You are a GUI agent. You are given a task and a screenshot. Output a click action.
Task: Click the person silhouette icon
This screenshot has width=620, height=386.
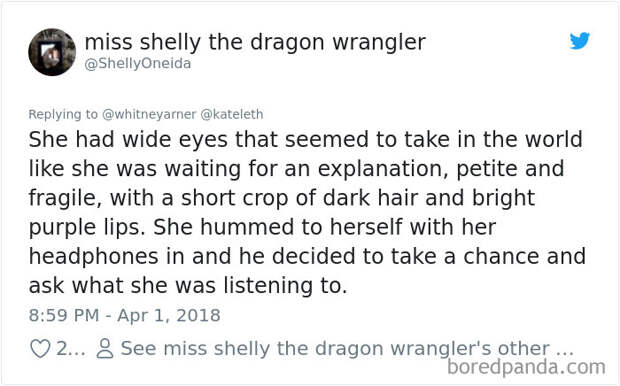click(x=105, y=348)
